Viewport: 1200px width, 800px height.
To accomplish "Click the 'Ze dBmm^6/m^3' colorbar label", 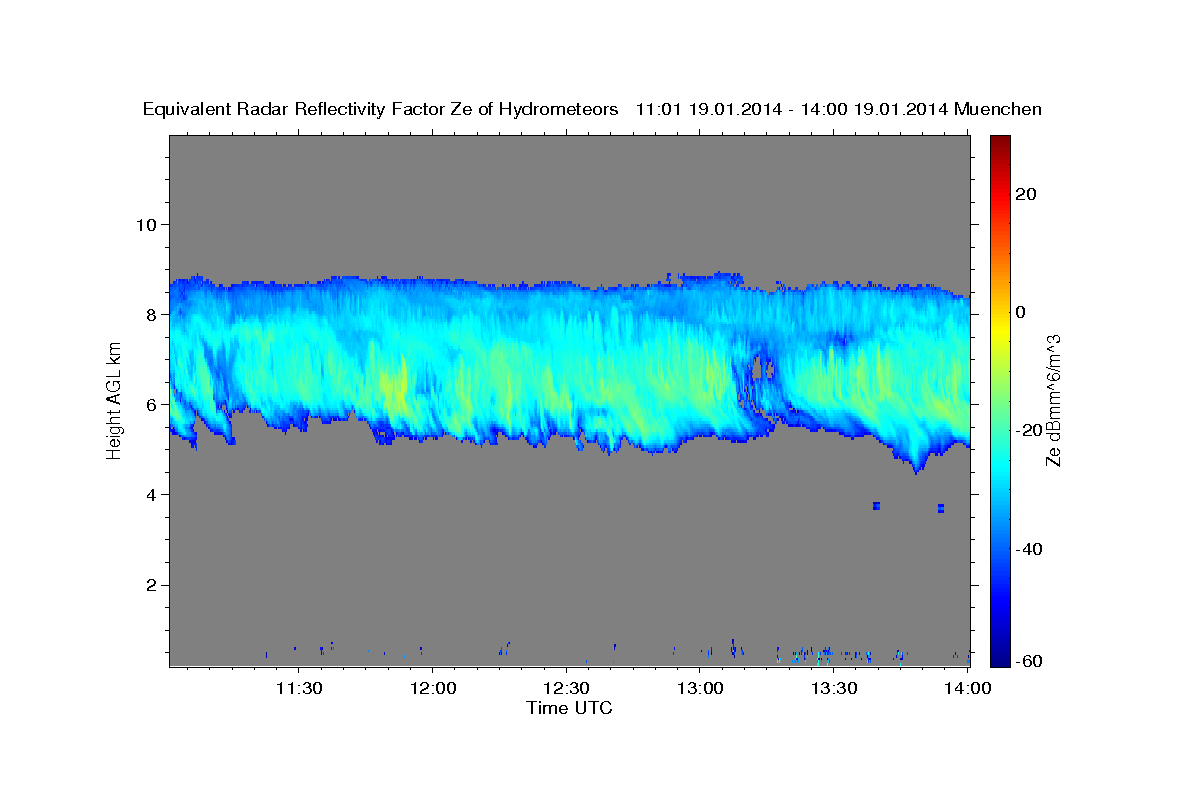I will pos(1053,400).
